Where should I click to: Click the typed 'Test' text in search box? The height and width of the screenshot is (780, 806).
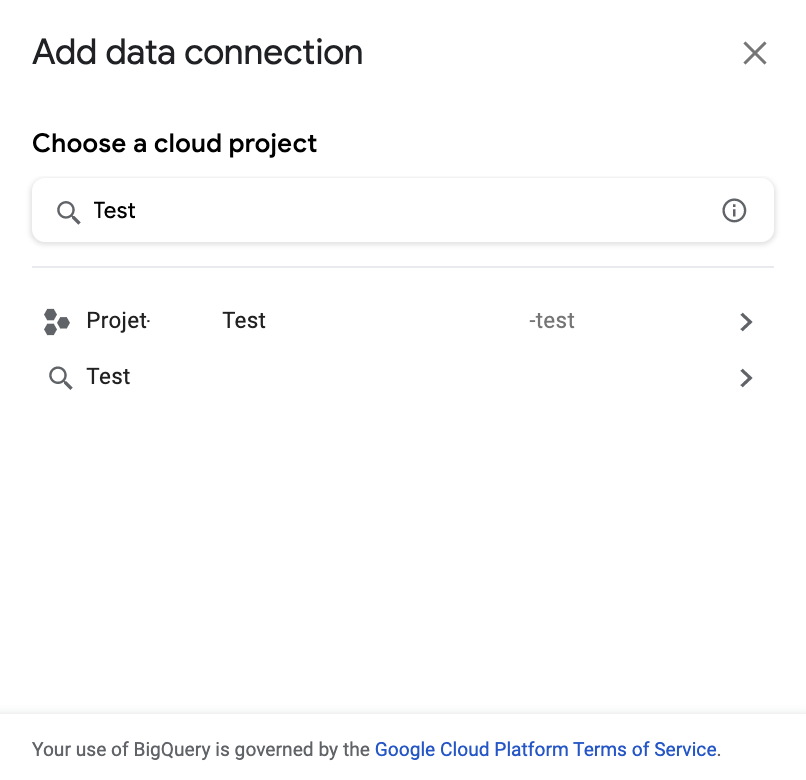[114, 211]
